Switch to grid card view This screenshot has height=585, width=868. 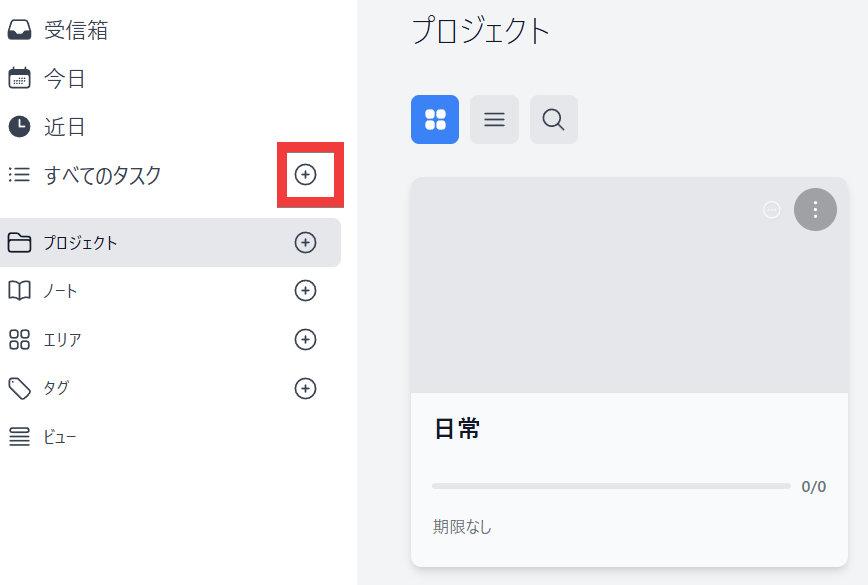coord(435,120)
